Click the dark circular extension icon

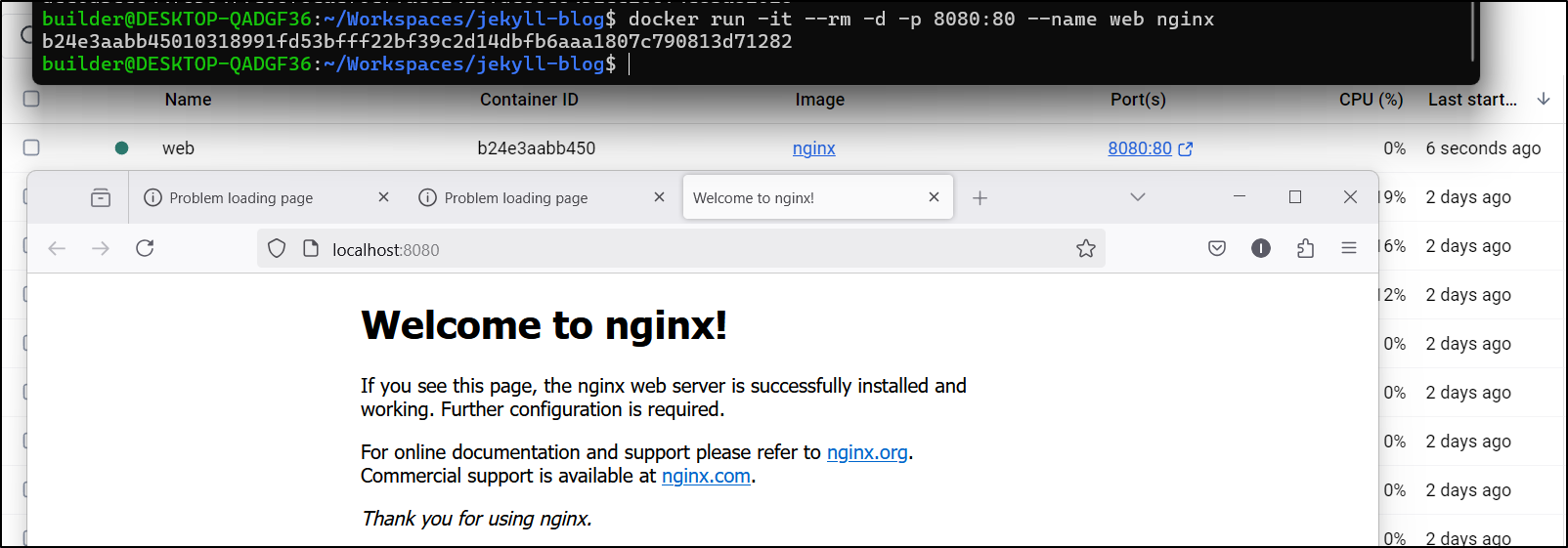point(1261,248)
